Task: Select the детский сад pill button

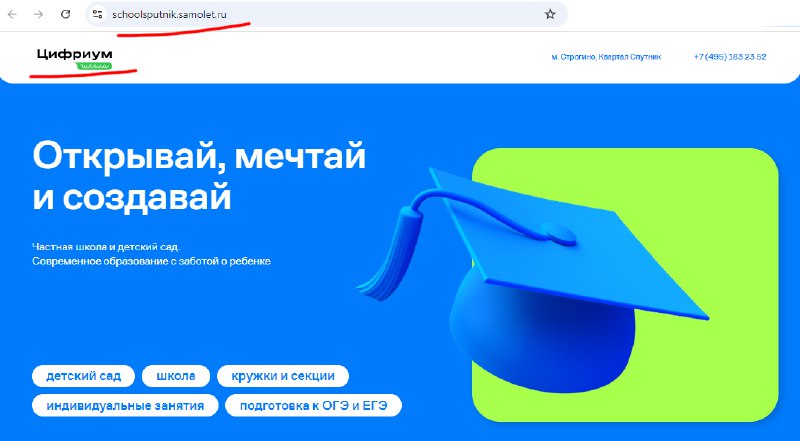Action: pyautogui.click(x=84, y=376)
